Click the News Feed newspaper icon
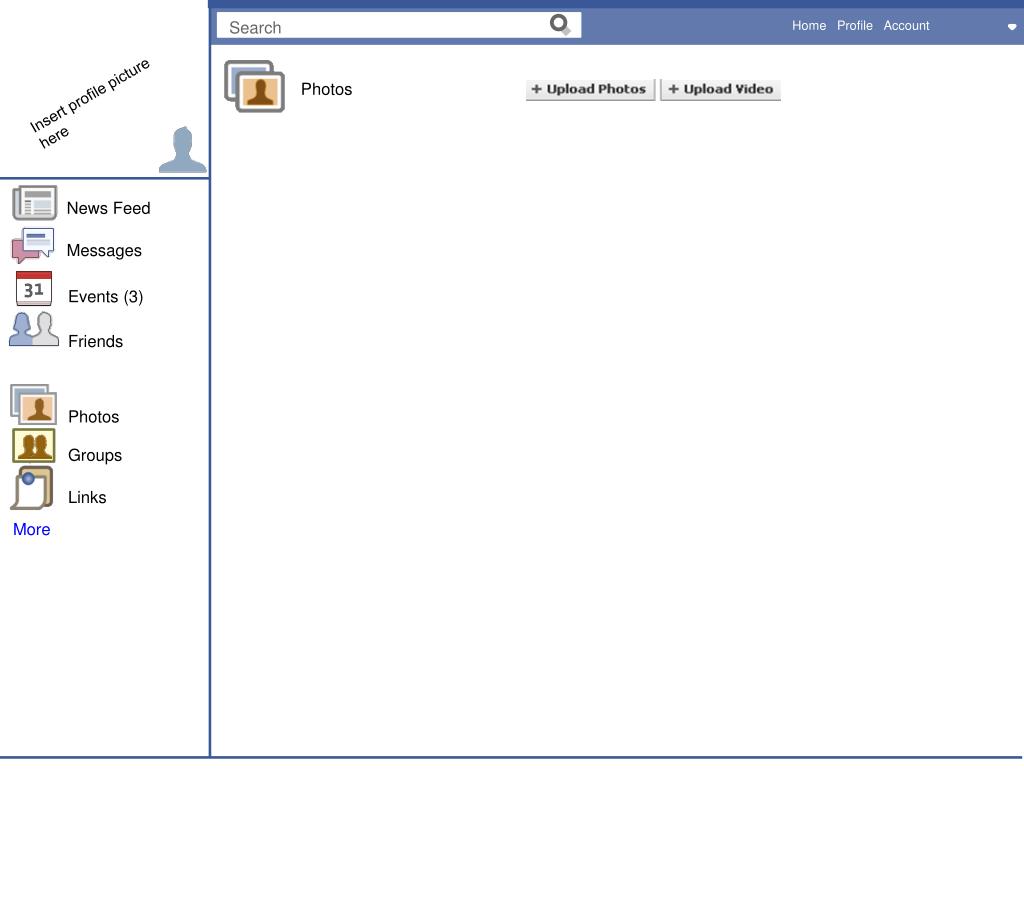 pos(35,202)
